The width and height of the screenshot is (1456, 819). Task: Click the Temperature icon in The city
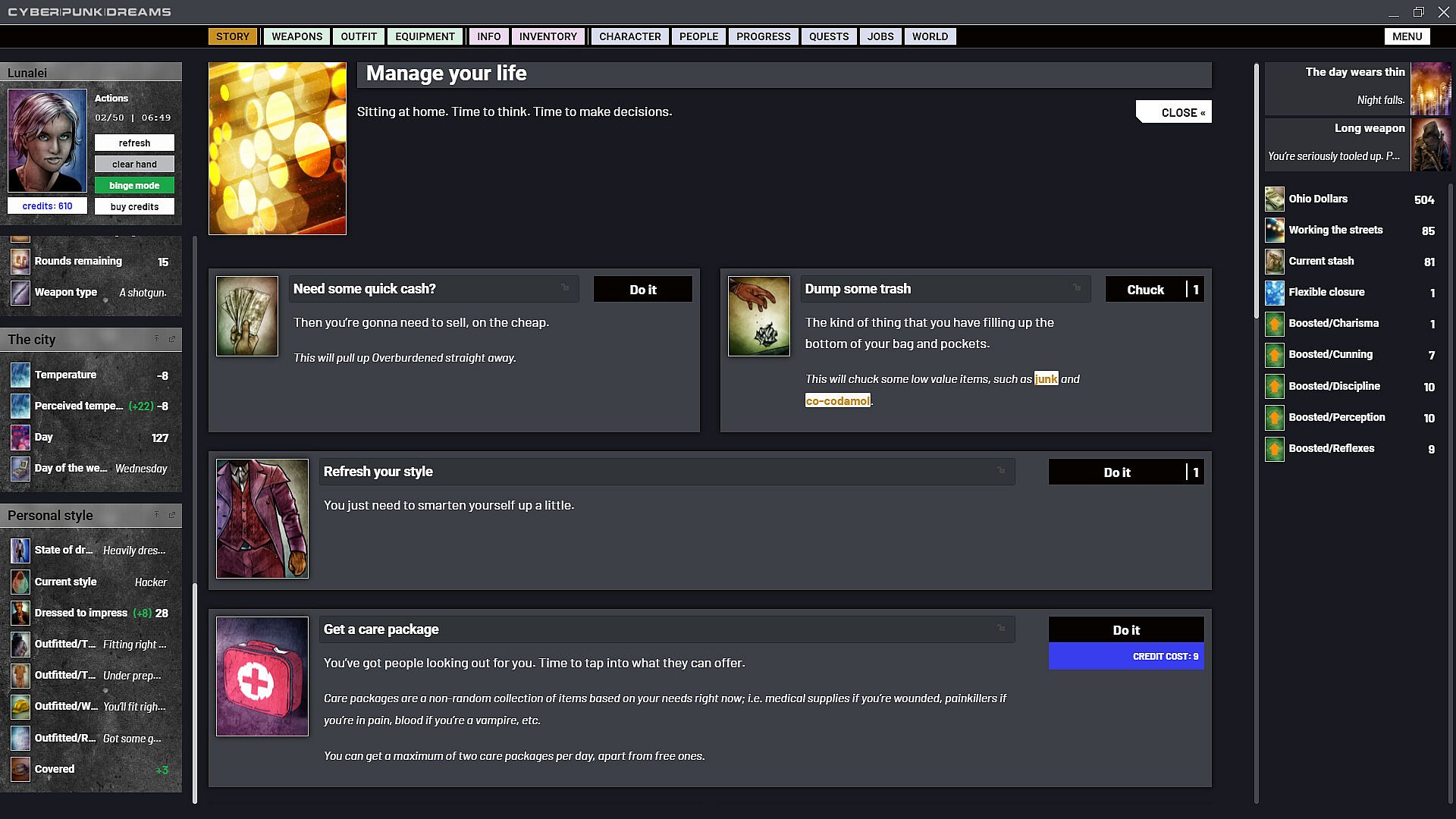[x=20, y=375]
